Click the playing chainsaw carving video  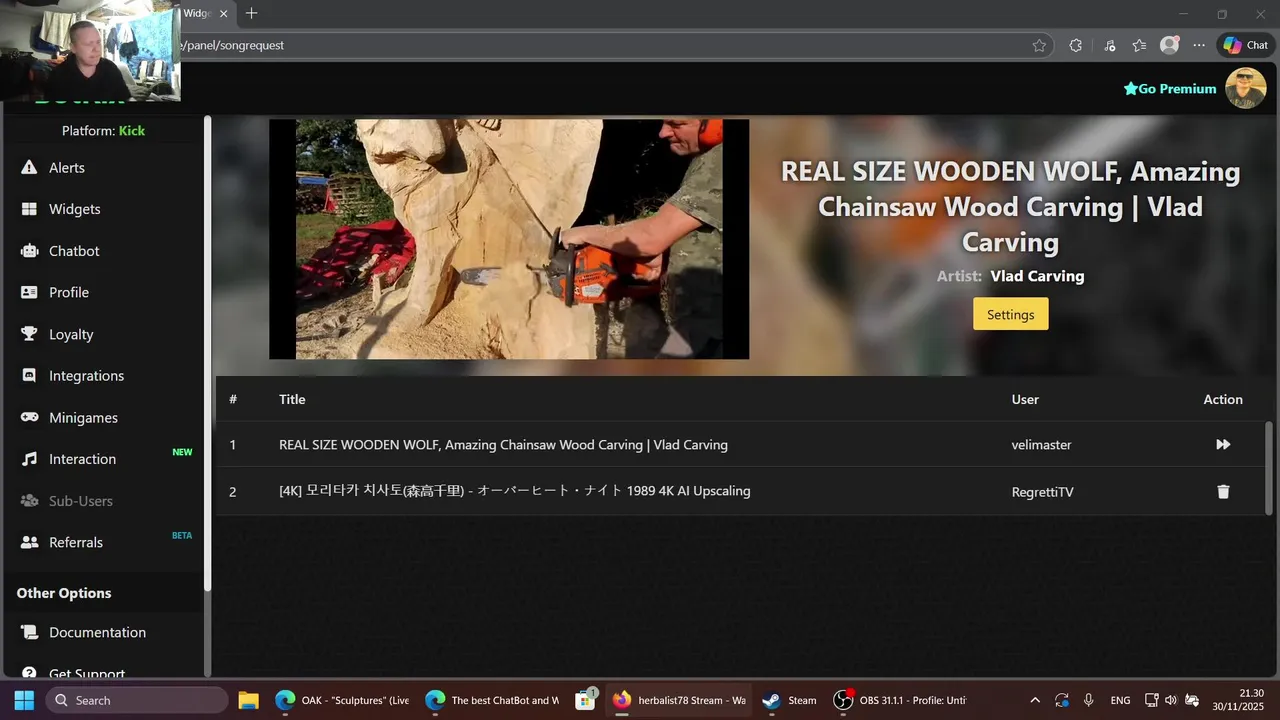click(x=509, y=239)
